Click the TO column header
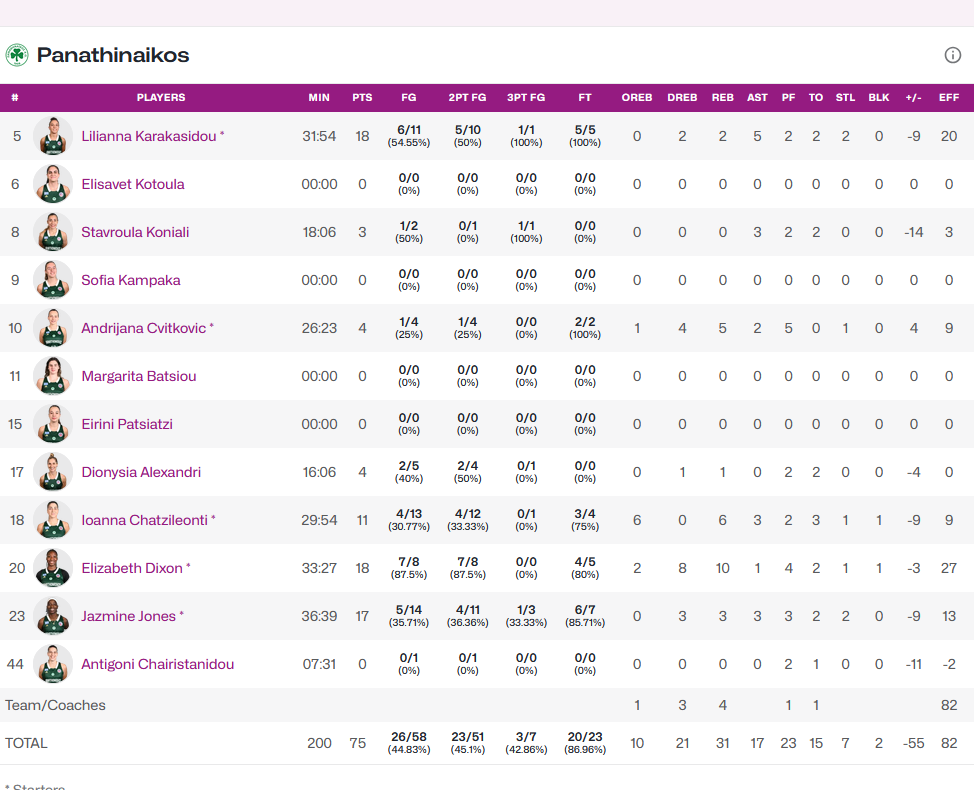This screenshot has height=790, width=974. tap(816, 98)
